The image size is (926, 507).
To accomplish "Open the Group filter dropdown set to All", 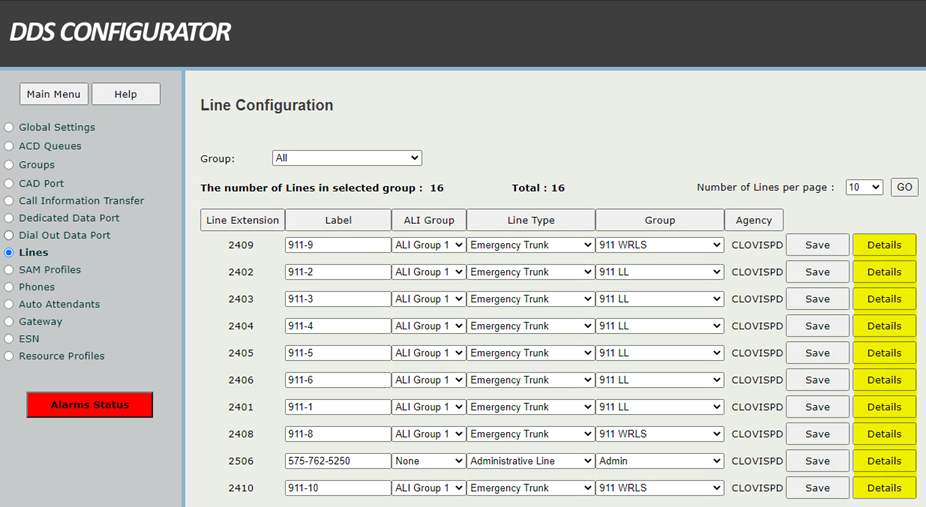I will coord(347,158).
